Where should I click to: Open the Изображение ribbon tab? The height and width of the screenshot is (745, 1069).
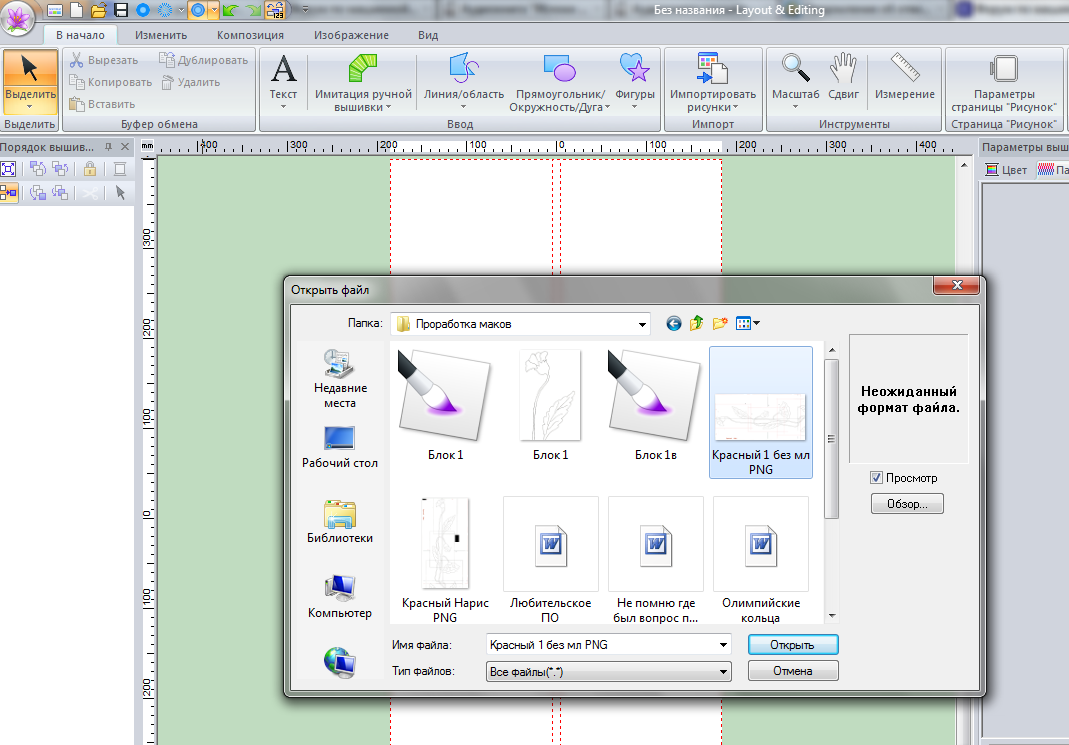click(351, 35)
